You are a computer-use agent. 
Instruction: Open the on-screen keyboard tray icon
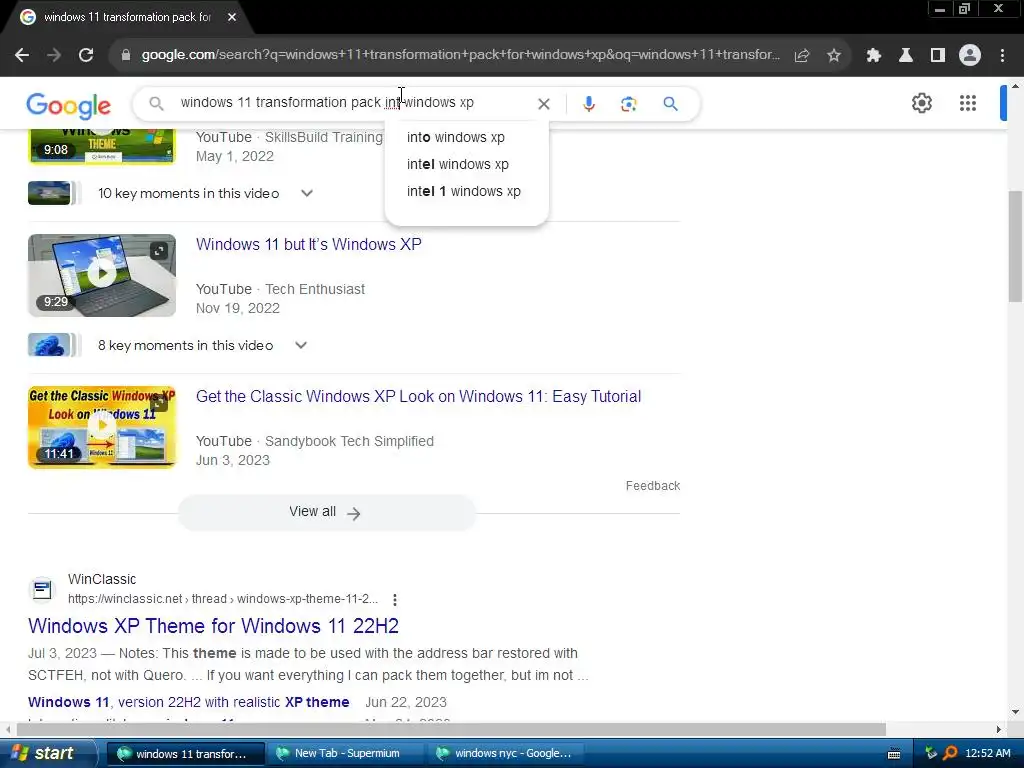894,754
